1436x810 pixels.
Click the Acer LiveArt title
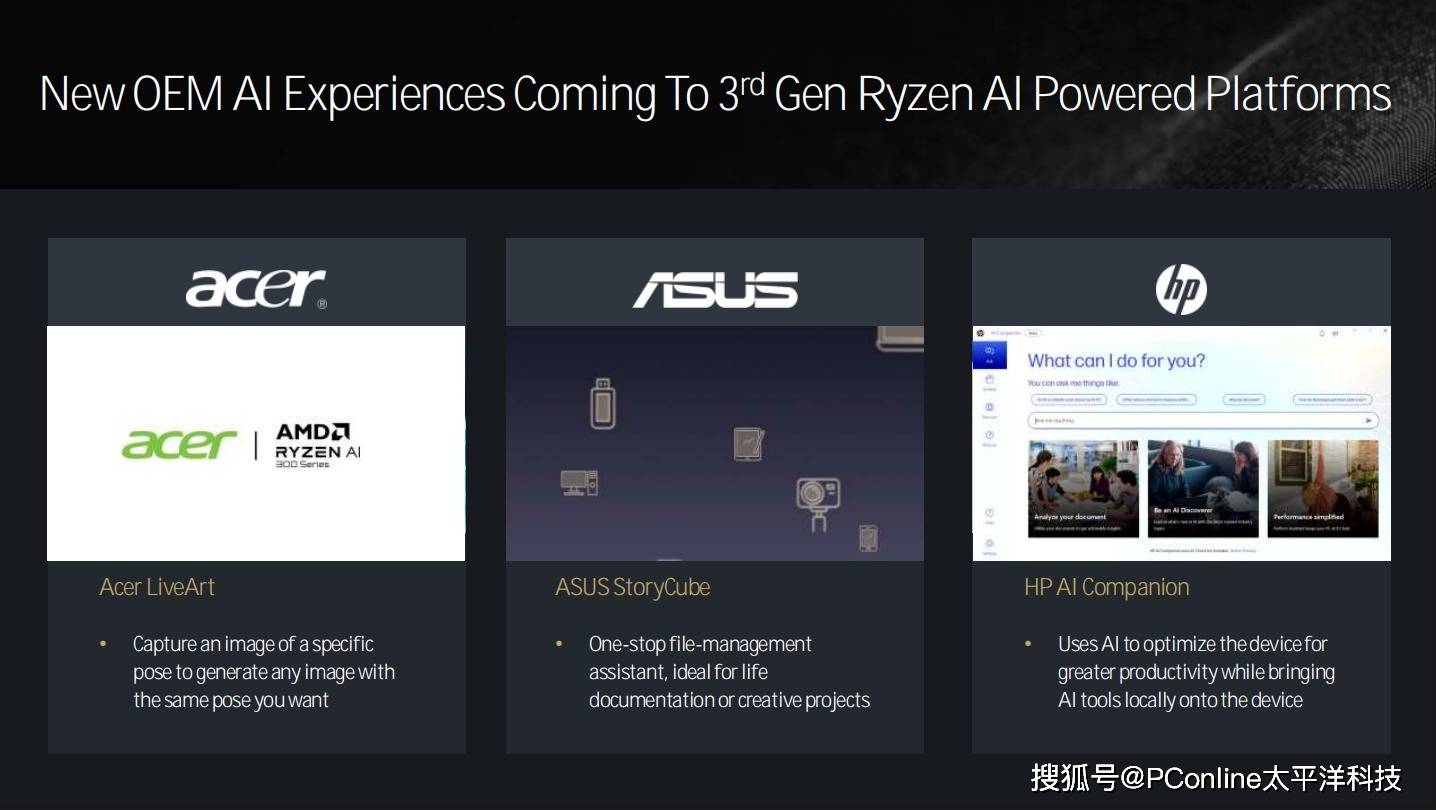tap(157, 587)
